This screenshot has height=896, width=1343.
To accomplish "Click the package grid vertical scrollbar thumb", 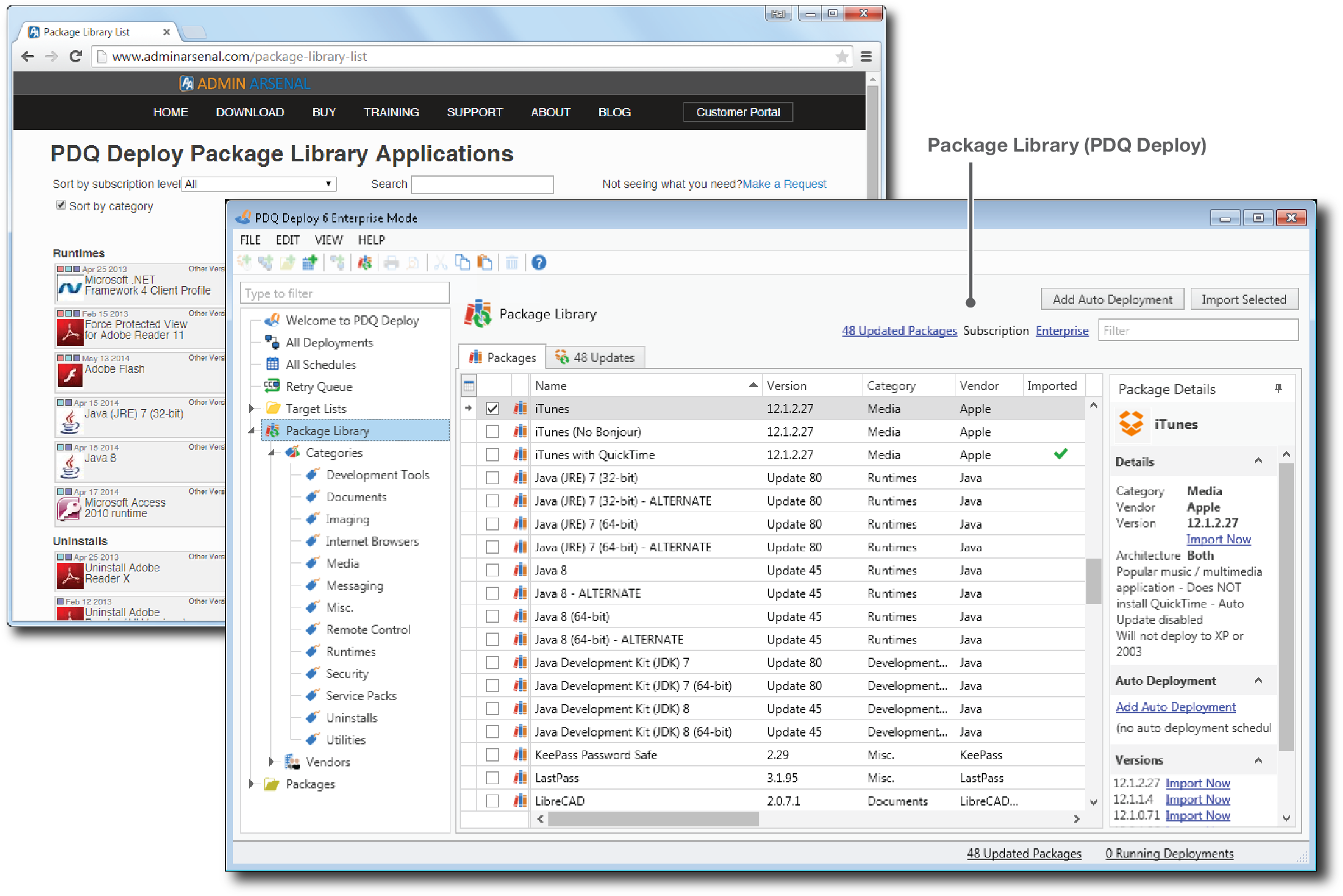I will (1093, 581).
